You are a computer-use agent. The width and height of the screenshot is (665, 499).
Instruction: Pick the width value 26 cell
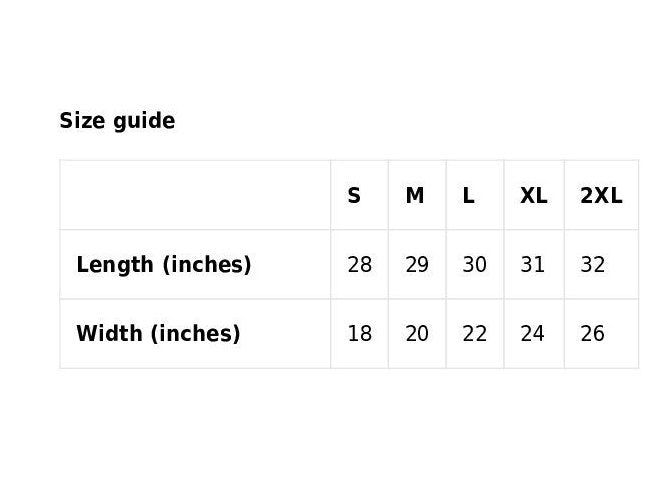[593, 333]
